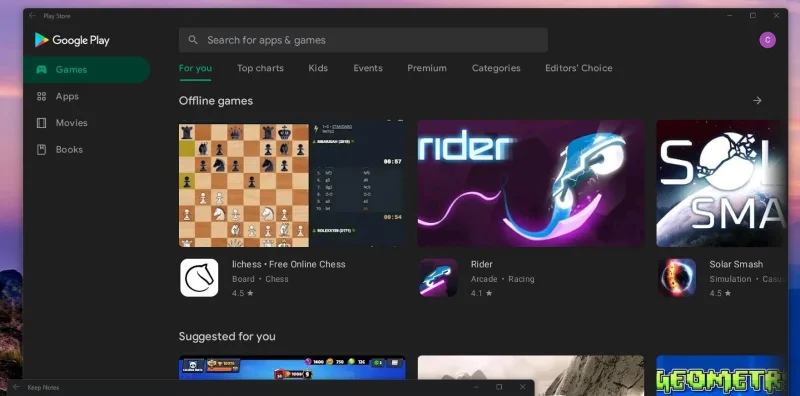Open the account avatar C

pos(767,40)
